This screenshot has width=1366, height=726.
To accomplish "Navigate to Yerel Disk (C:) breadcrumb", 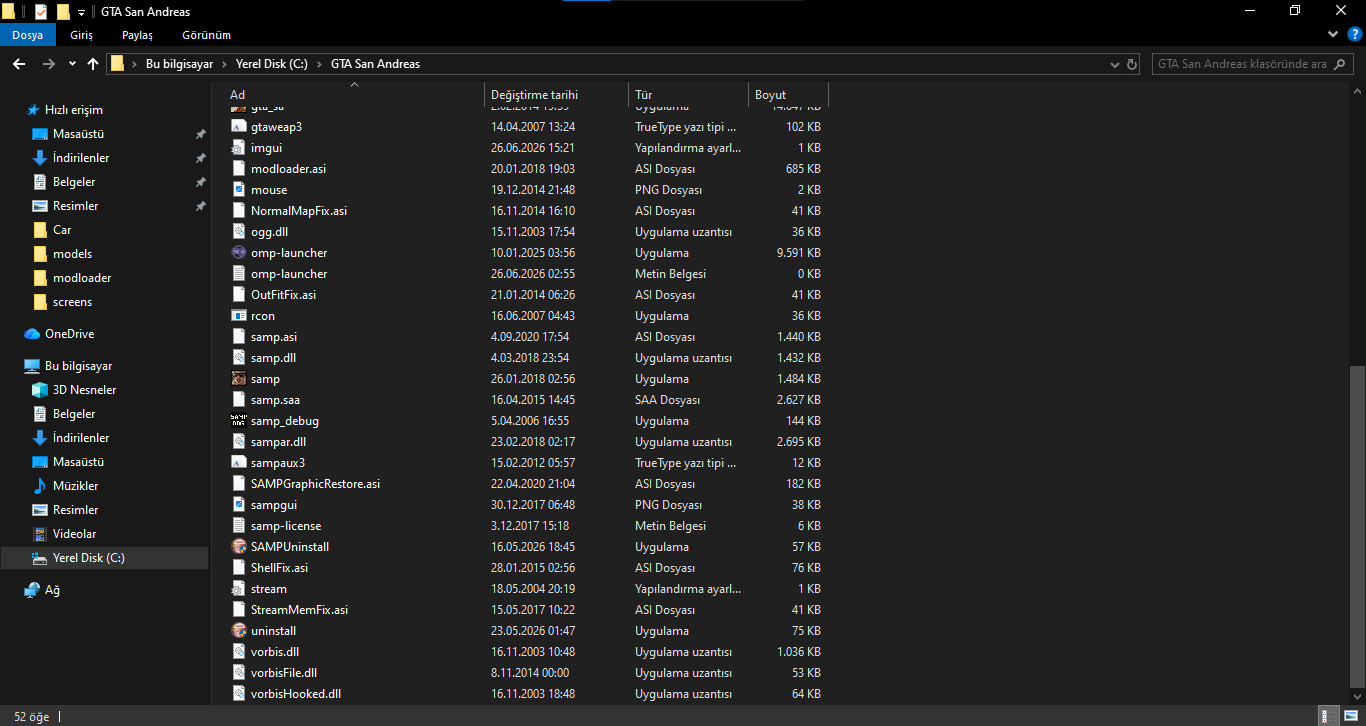I will (x=272, y=64).
